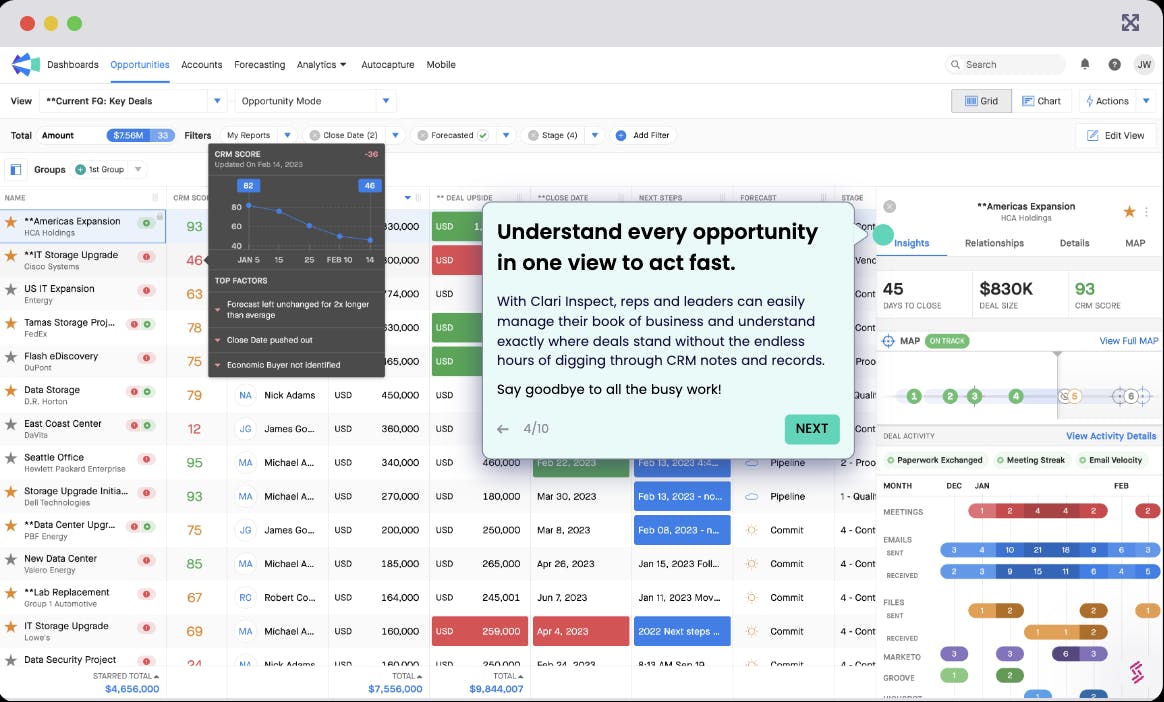Expand the Analytics menu
The image size is (1164, 702).
(321, 65)
